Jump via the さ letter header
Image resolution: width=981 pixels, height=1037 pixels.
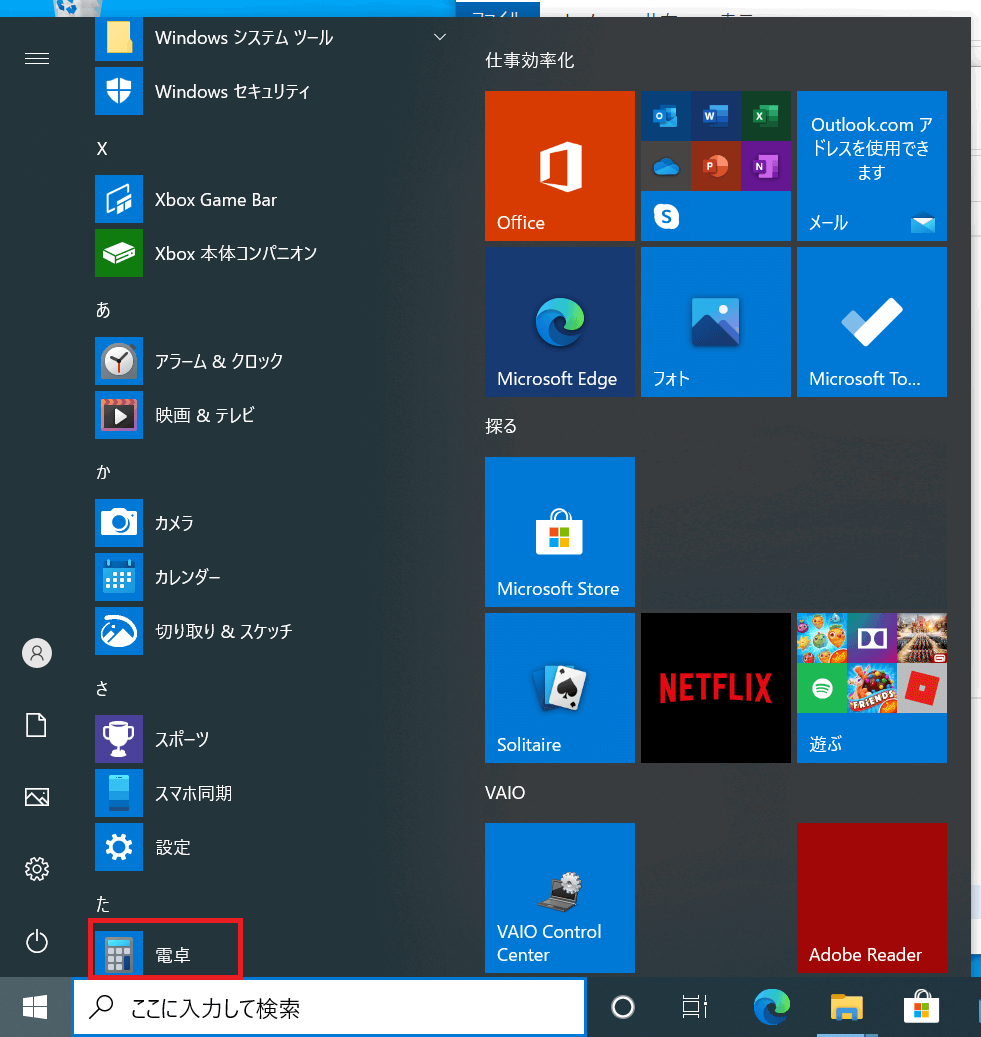click(x=102, y=688)
